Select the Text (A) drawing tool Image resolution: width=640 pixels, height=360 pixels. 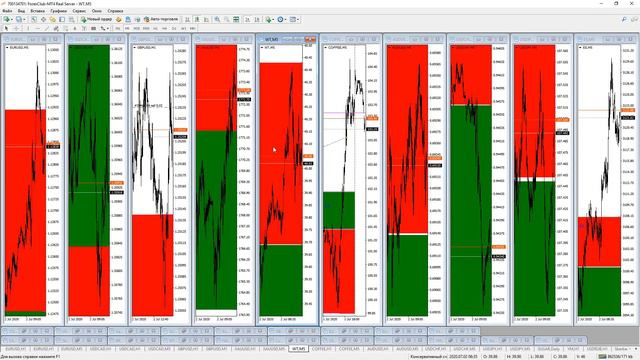click(x=75, y=28)
